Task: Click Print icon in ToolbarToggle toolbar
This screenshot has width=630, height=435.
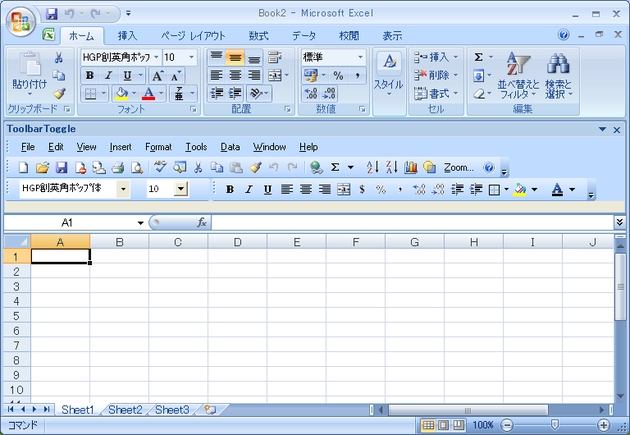Action: pos(118,167)
